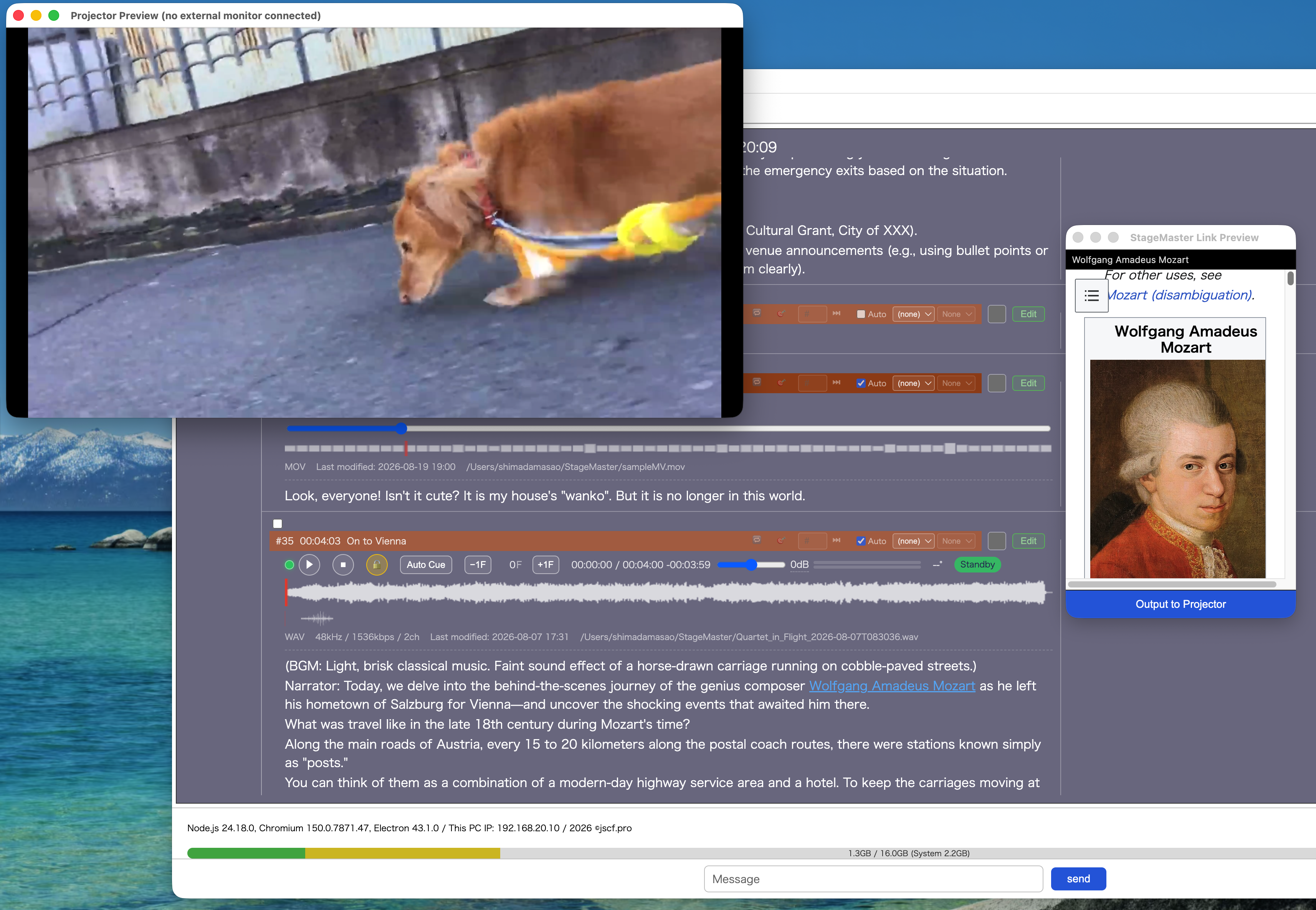The width and height of the screenshot is (1316, 910).
Task: Open (none) dropdown on the unchecked-Auto cue row
Action: (913, 314)
